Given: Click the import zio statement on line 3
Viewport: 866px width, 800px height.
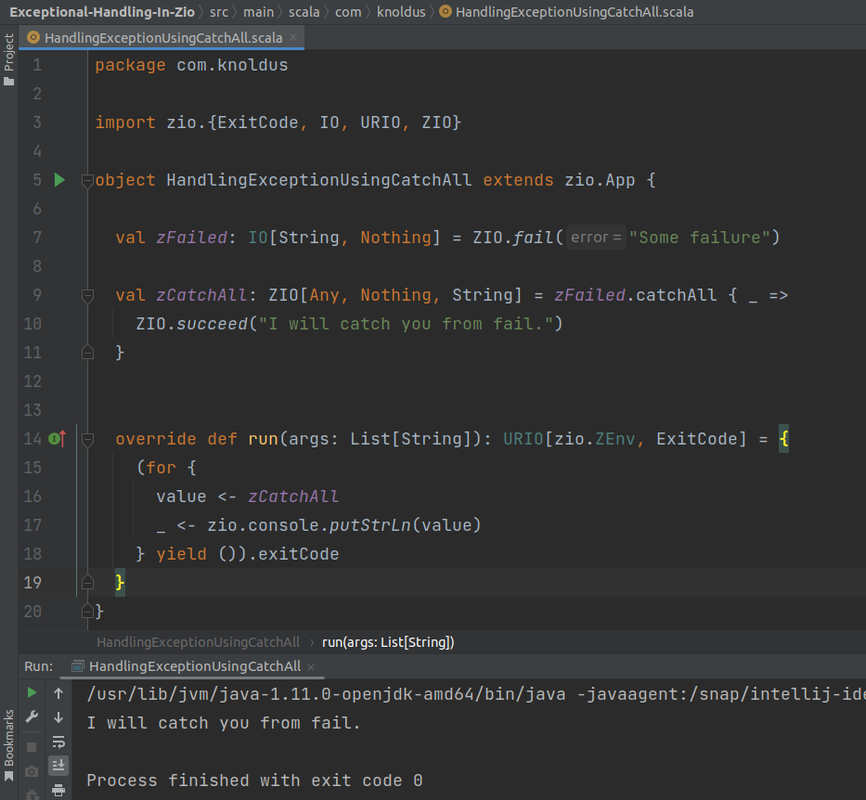Looking at the screenshot, I should 278,123.
